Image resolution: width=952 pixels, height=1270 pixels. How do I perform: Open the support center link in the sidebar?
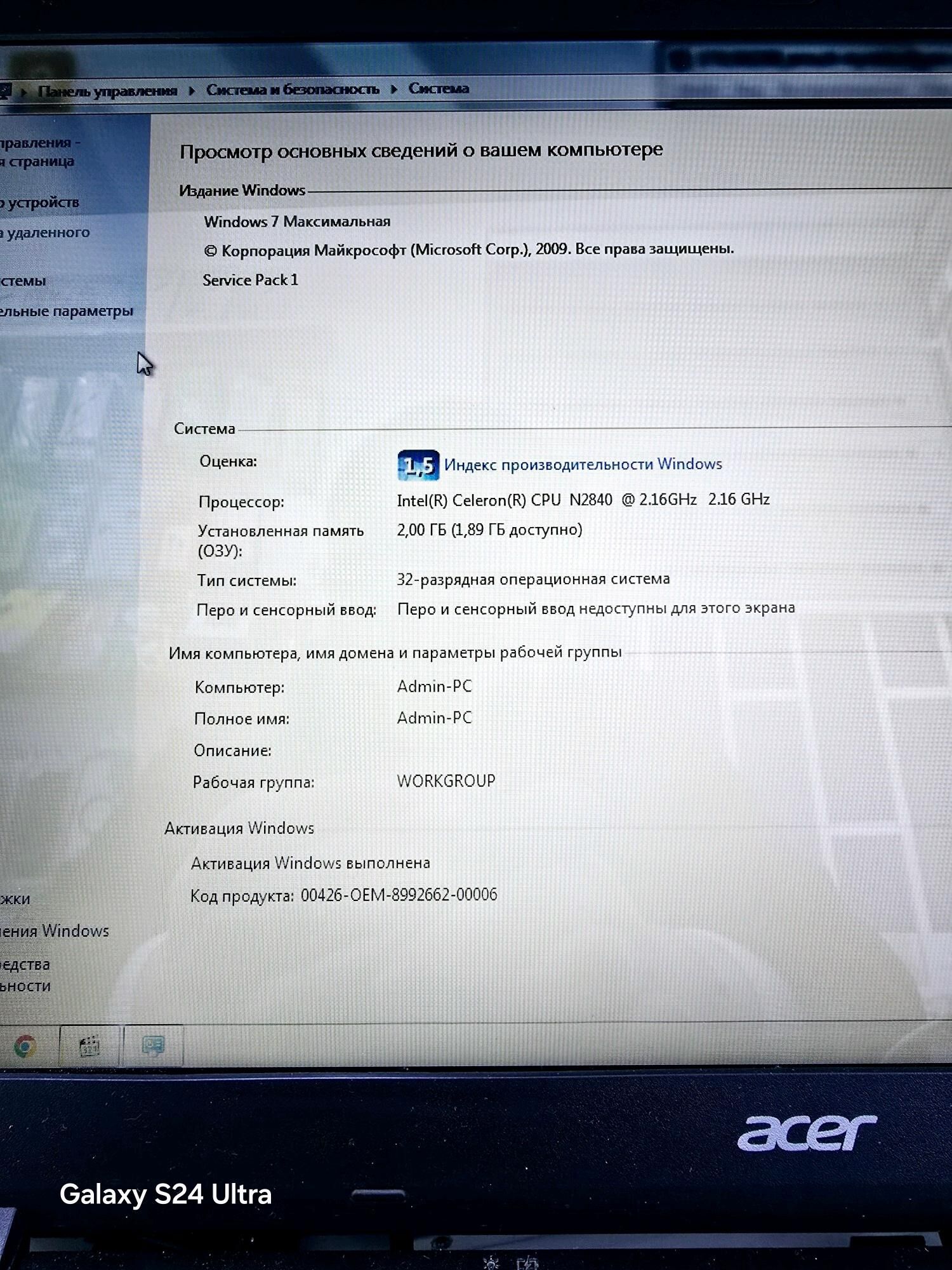pyautogui.click(x=15, y=899)
